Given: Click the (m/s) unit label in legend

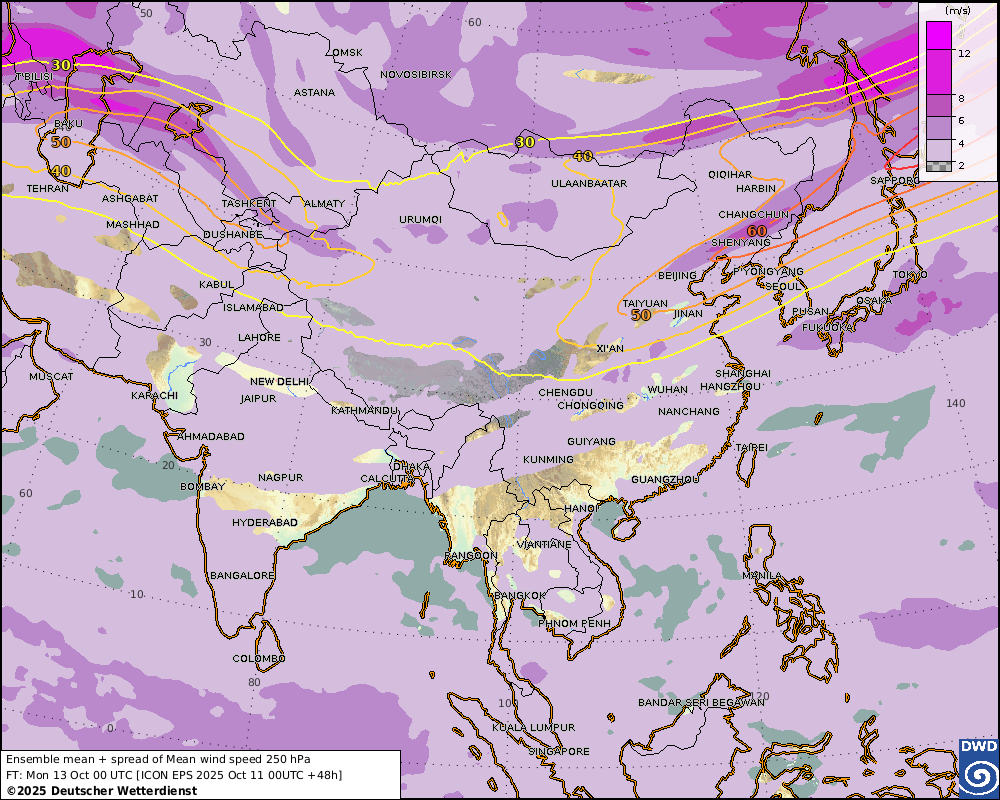Looking at the screenshot, I should pyautogui.click(x=957, y=10).
